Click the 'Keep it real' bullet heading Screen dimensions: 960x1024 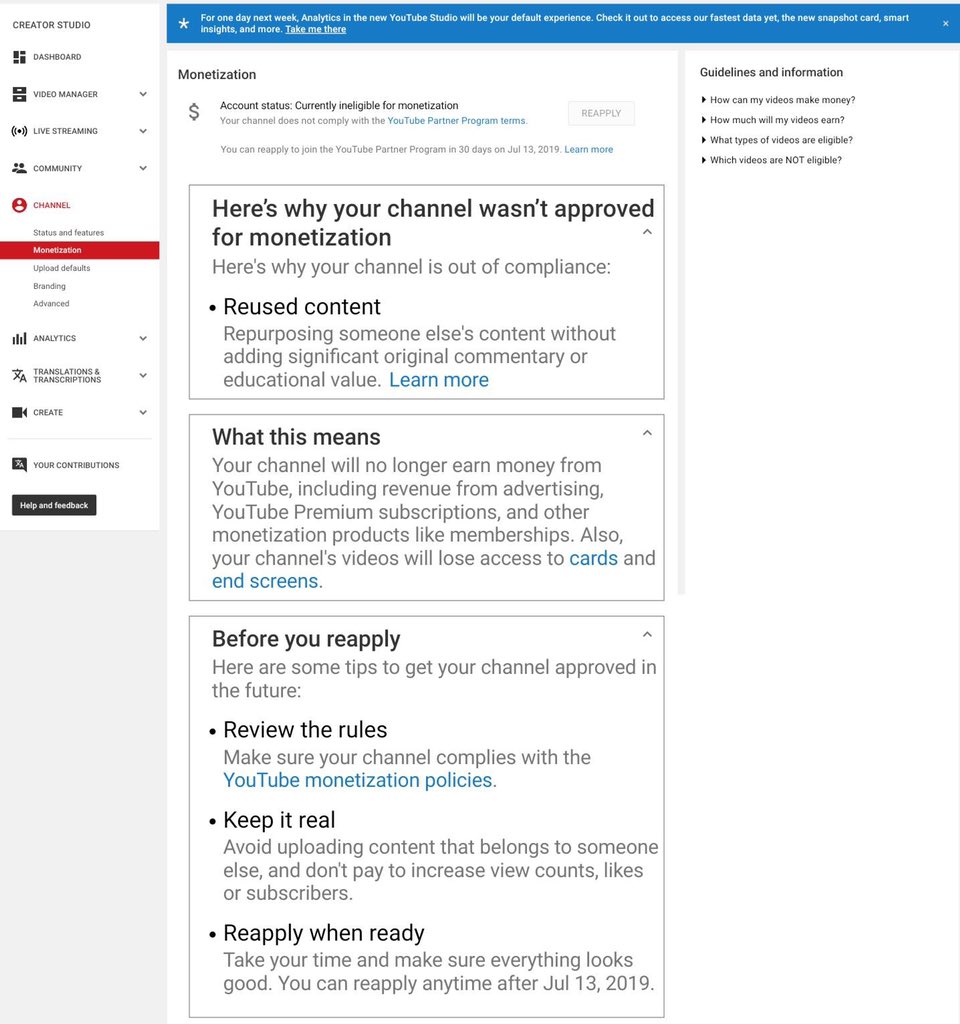pos(279,820)
